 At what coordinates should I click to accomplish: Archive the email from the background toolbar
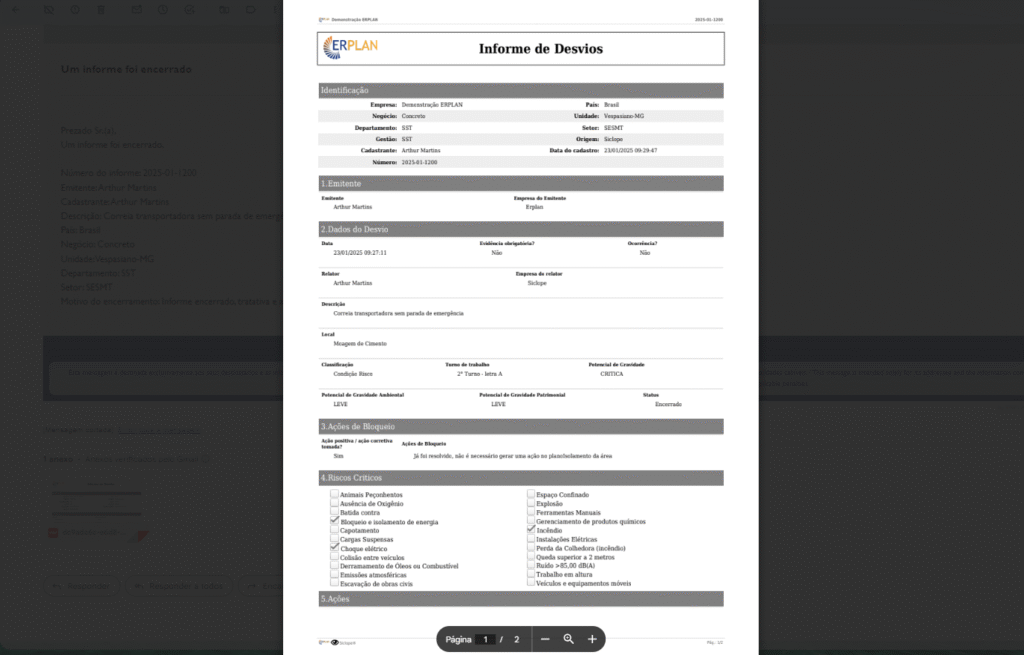point(49,10)
